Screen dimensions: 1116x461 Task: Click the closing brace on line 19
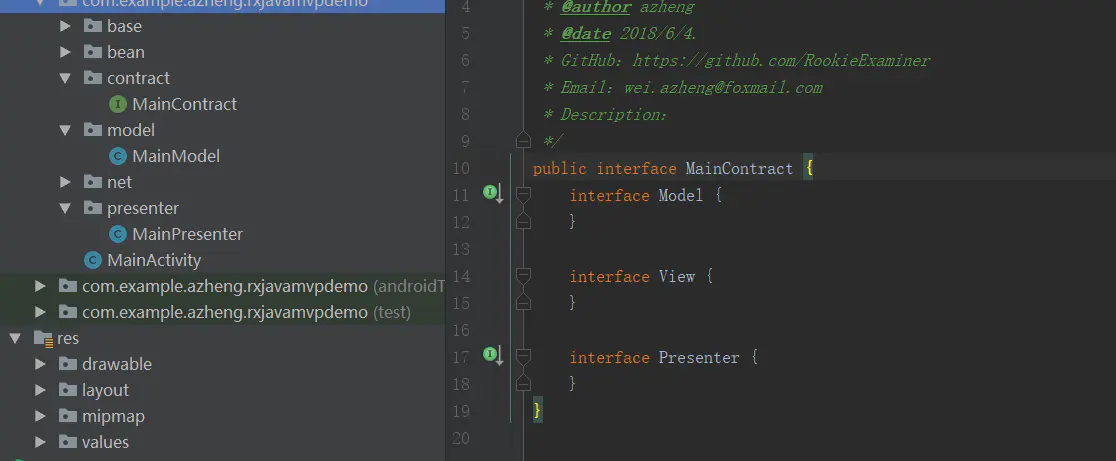coord(537,410)
